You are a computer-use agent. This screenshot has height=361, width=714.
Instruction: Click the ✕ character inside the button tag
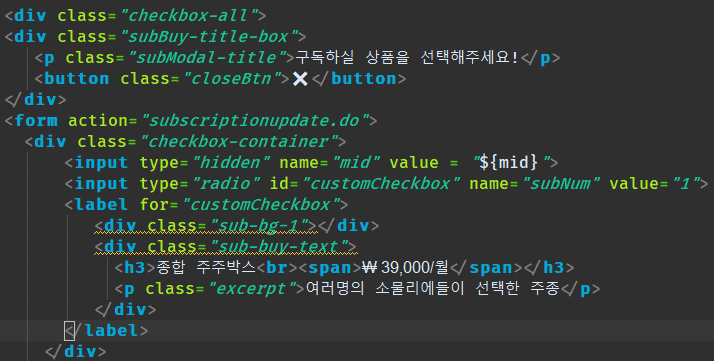pyautogui.click(x=300, y=79)
